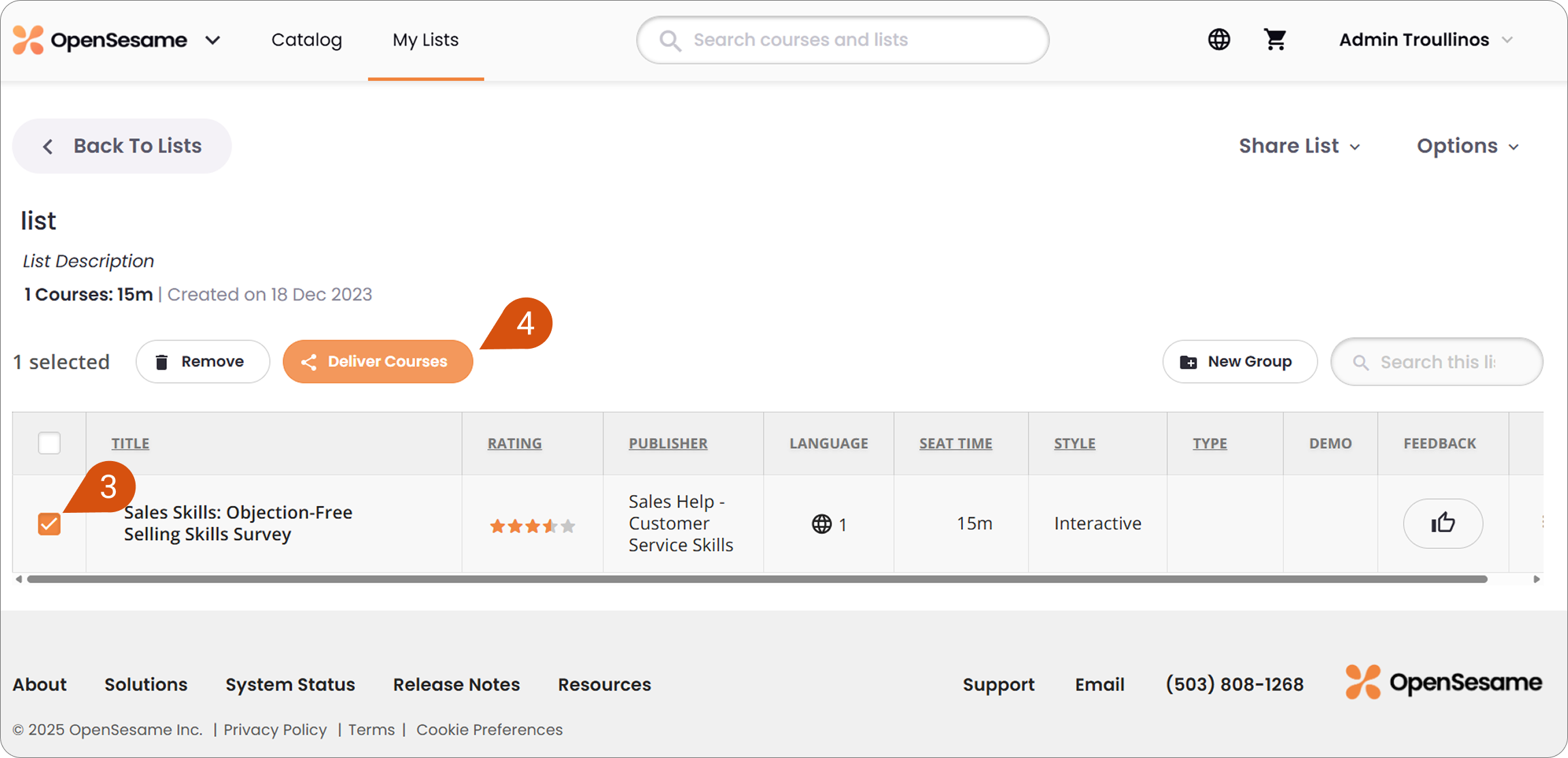This screenshot has width=1568, height=758.
Task: Select the My Lists tab
Action: (x=426, y=40)
